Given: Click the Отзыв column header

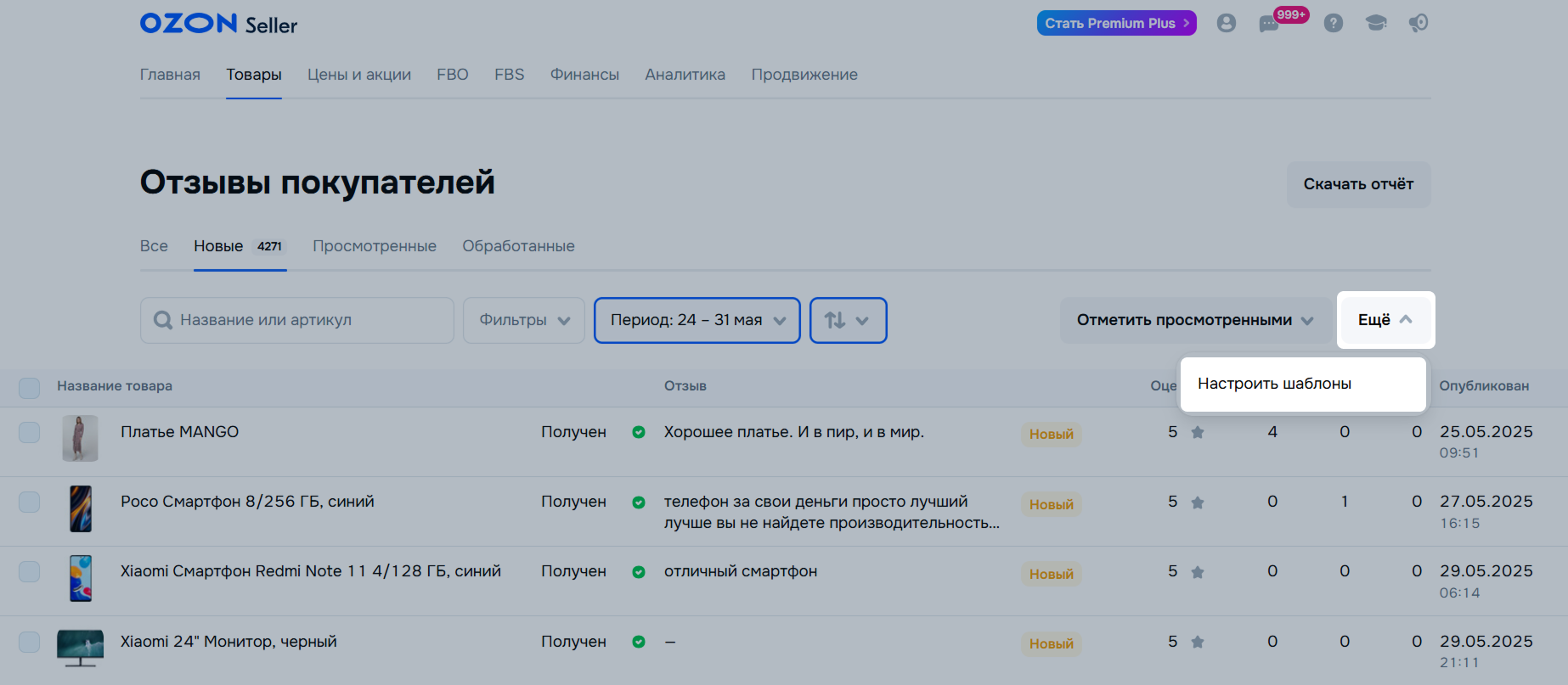Looking at the screenshot, I should 685,386.
